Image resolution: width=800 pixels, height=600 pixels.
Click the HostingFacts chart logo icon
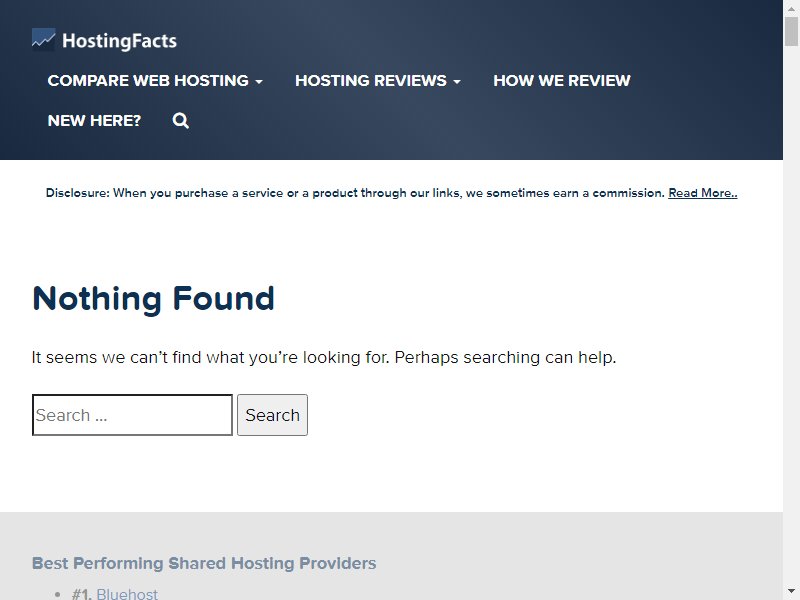(43, 40)
